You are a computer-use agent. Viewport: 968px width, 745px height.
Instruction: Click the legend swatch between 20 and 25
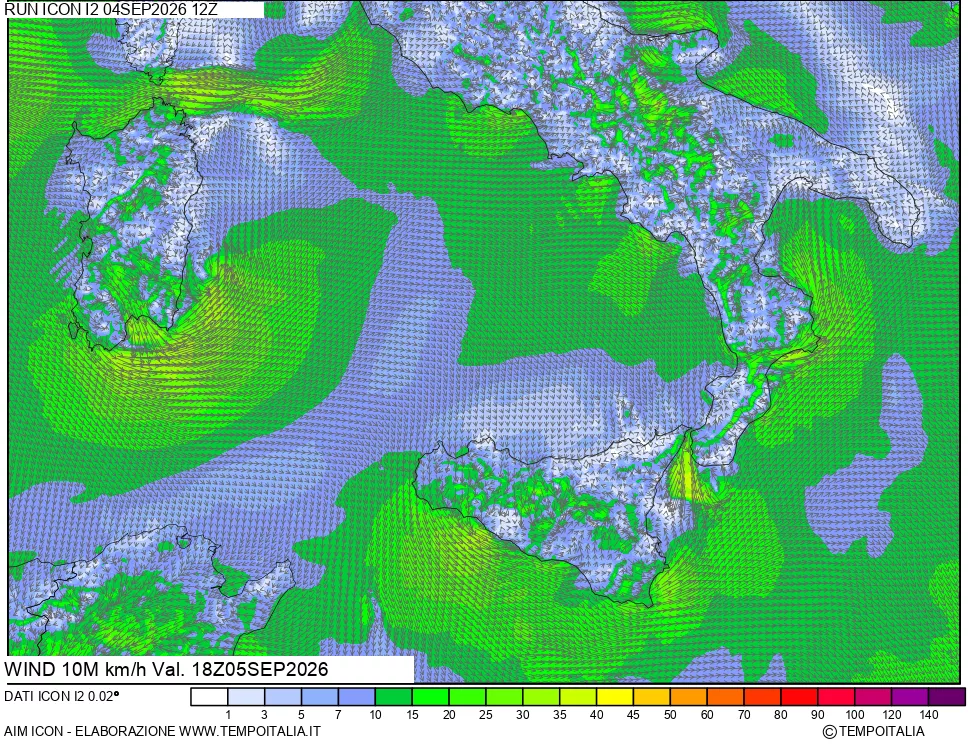467,697
